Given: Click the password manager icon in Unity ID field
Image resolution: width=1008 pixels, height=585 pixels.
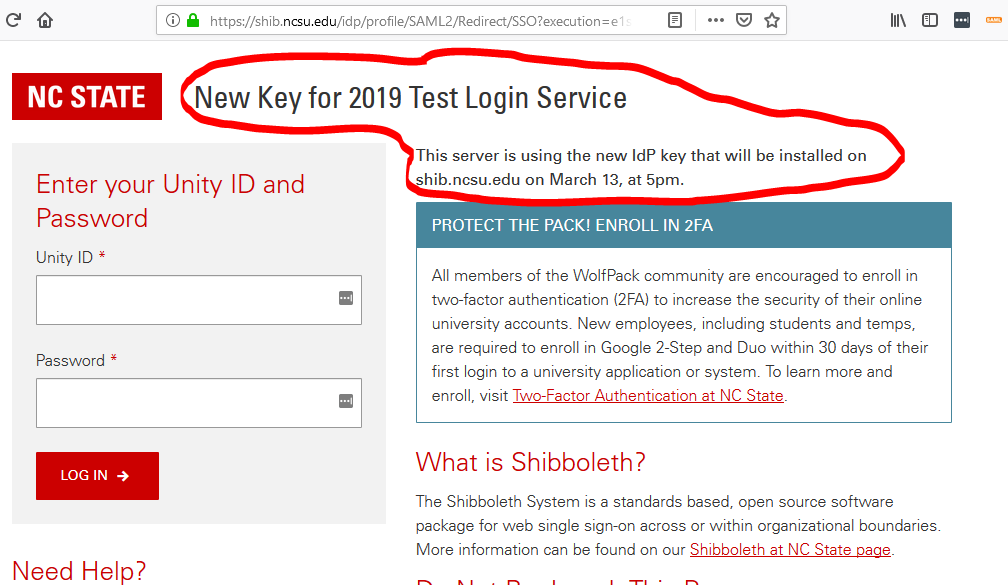Looking at the screenshot, I should click(346, 298).
